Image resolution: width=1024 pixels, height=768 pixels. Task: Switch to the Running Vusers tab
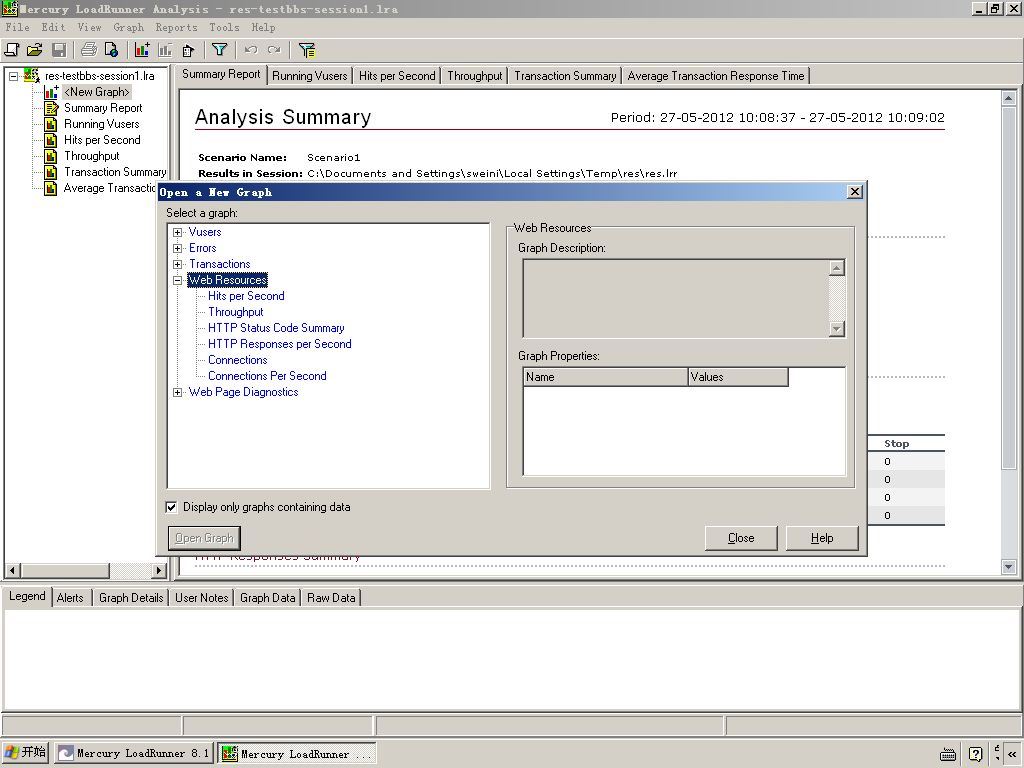tap(310, 76)
